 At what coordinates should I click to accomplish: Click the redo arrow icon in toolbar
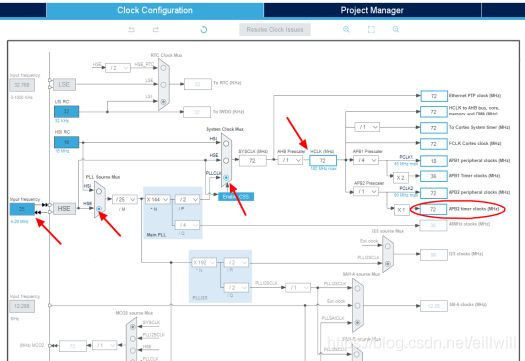[x=156, y=29]
